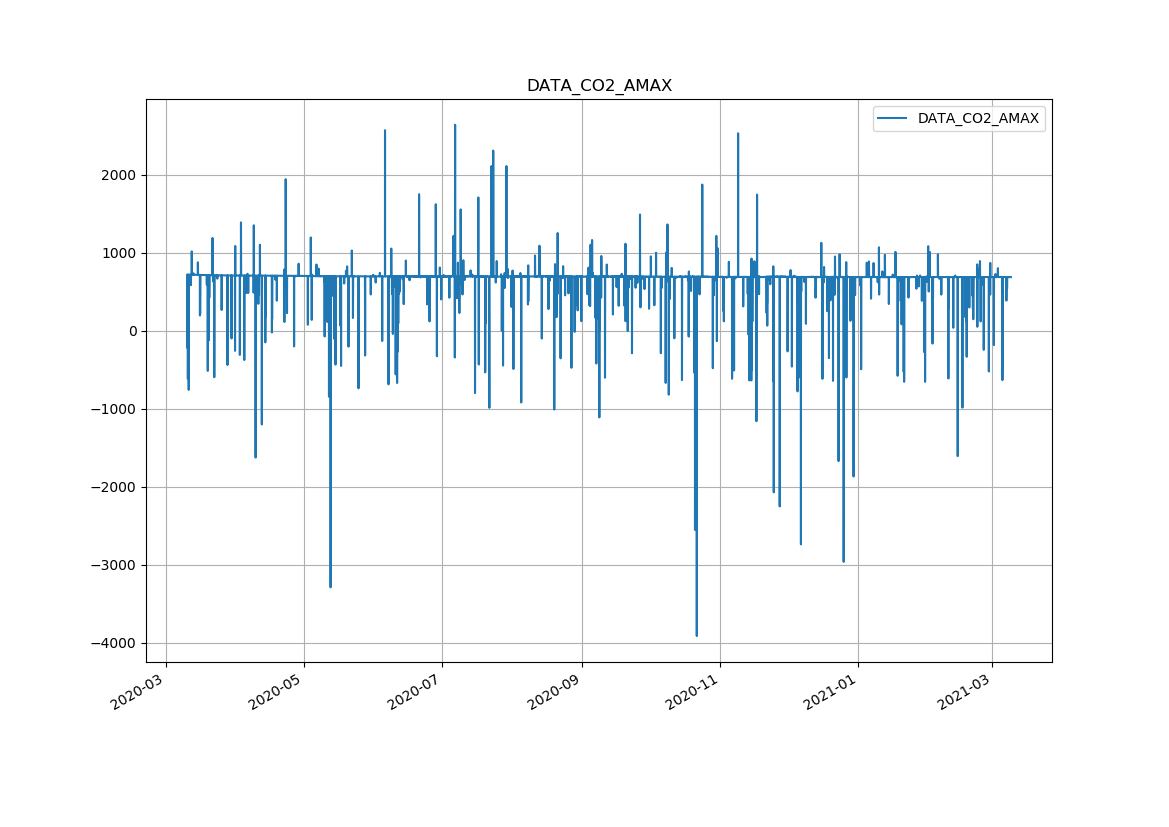Click the 2000 y-axis tick label

(x=120, y=176)
